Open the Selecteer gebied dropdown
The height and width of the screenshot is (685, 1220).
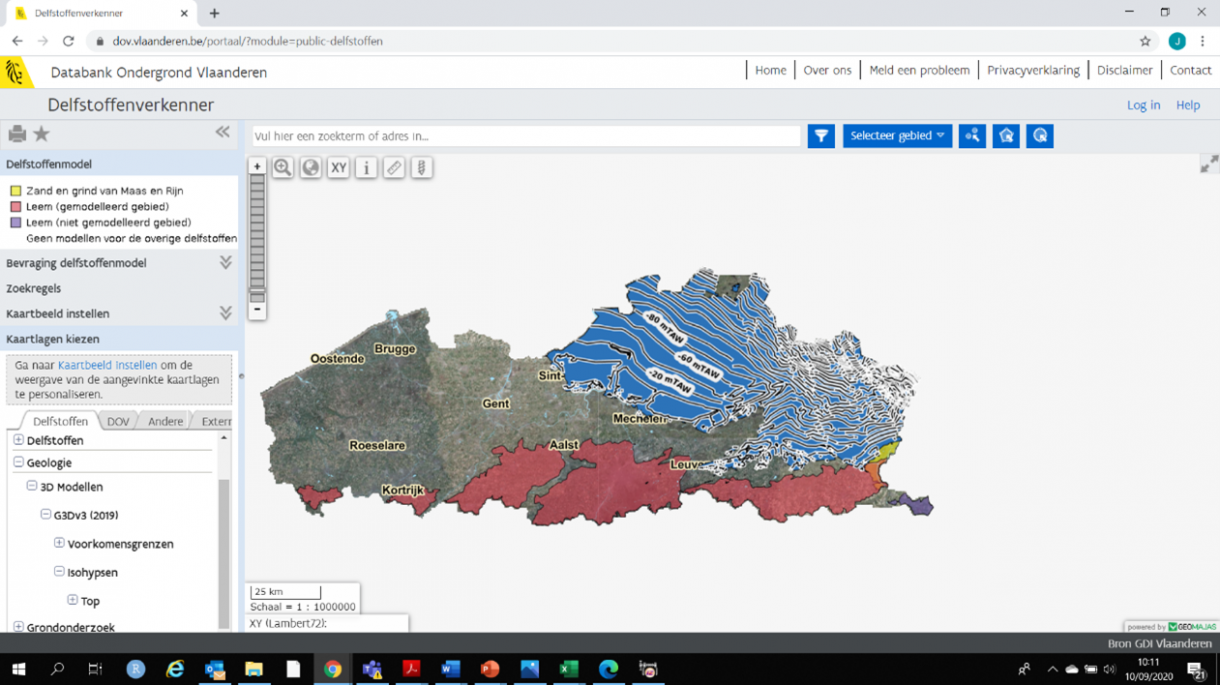click(x=897, y=136)
